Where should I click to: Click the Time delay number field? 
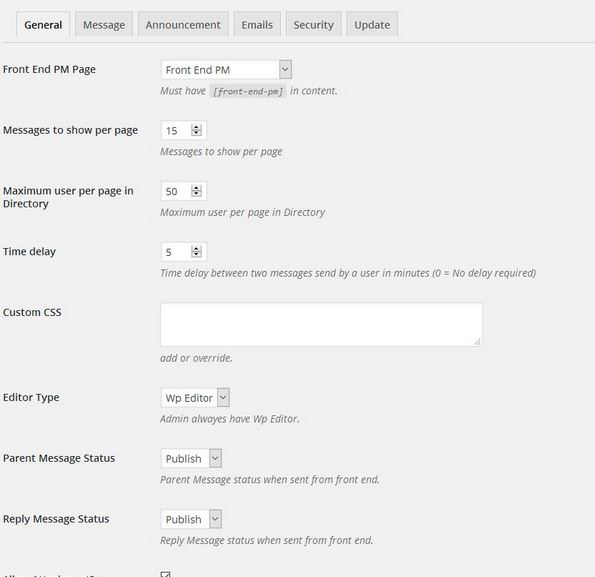[x=184, y=252]
